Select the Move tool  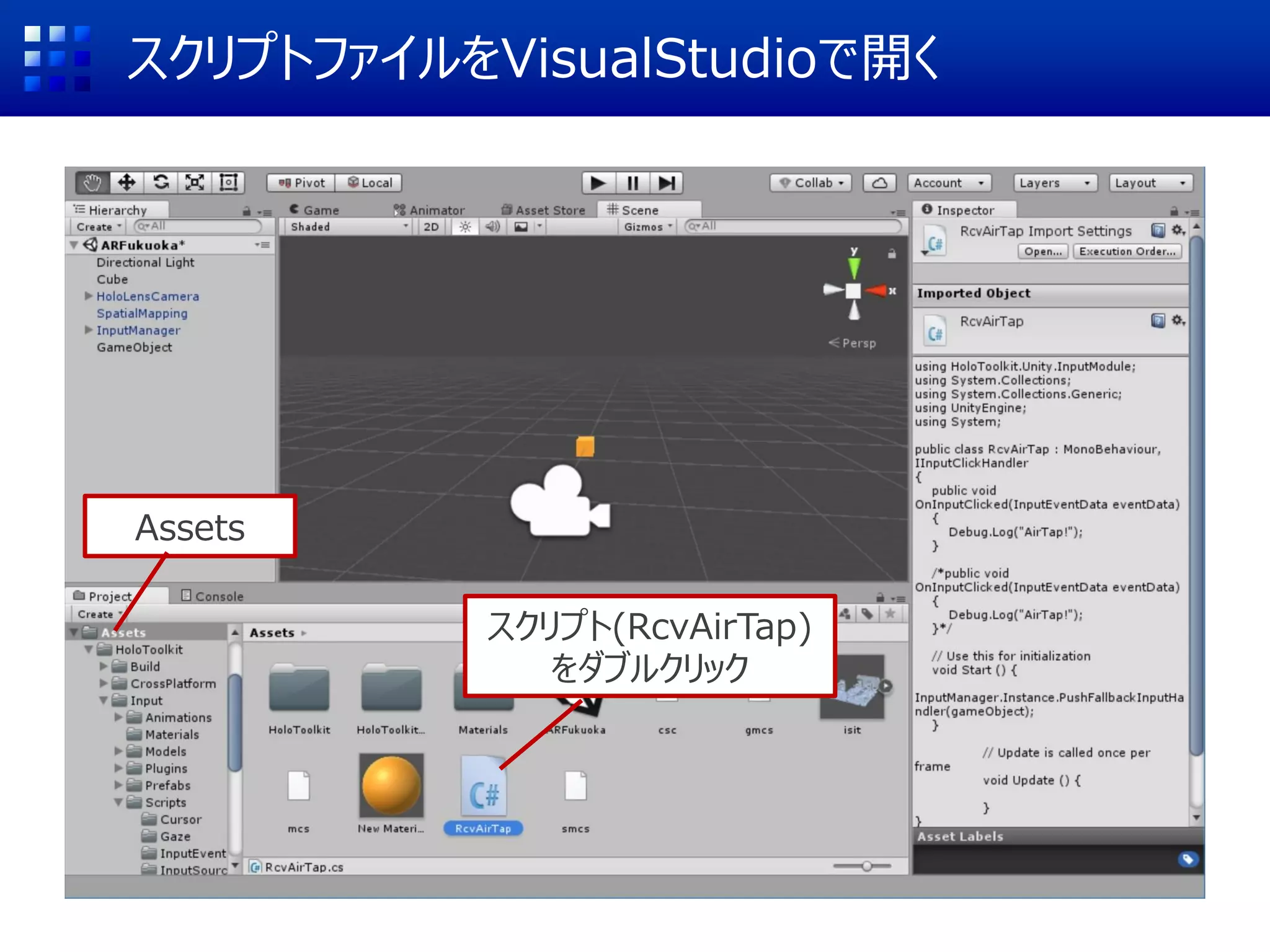(127, 182)
